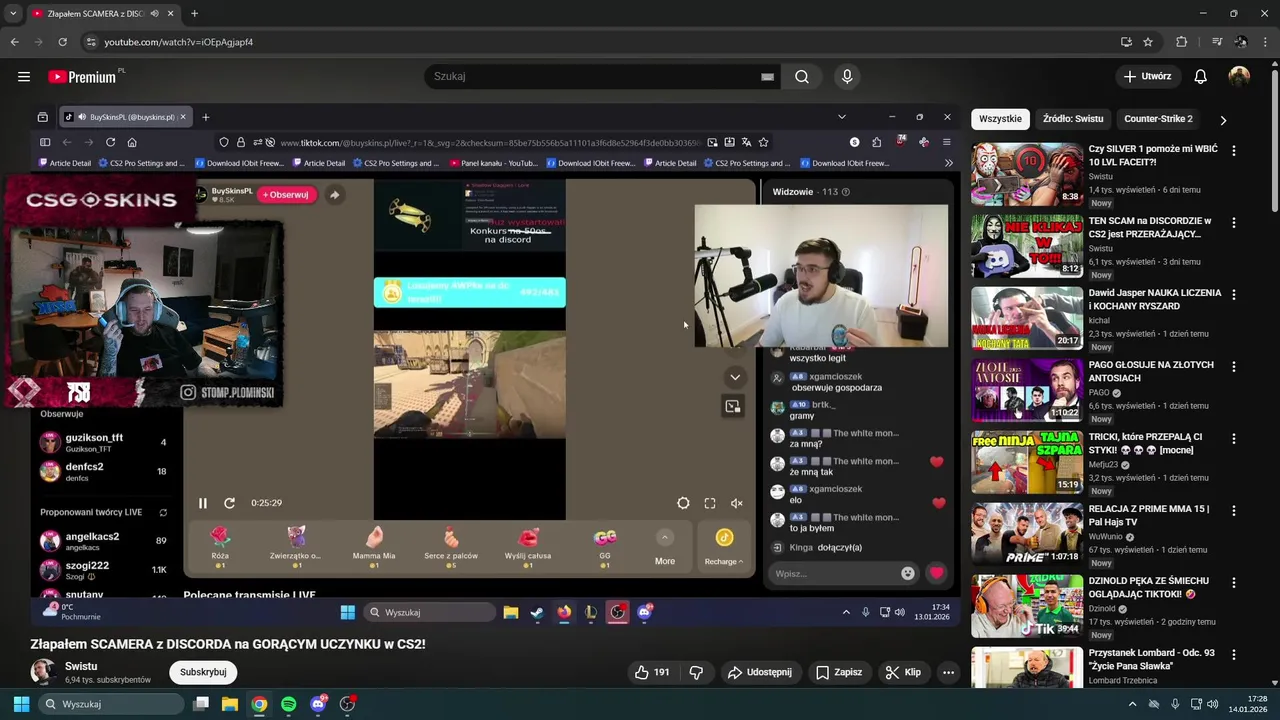Select the Źródło: Swistu filter chip
This screenshot has height=720, width=1280.
coord(1073,119)
